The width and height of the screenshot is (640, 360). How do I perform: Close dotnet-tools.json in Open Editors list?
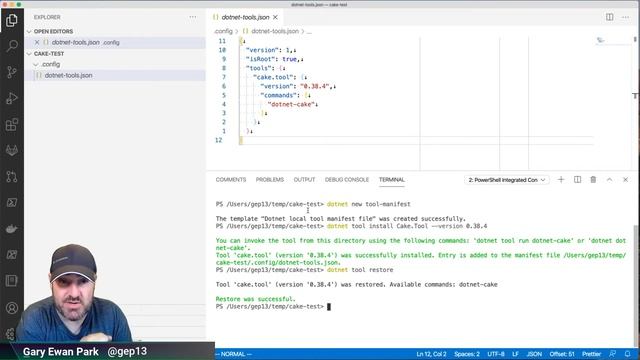37,42
